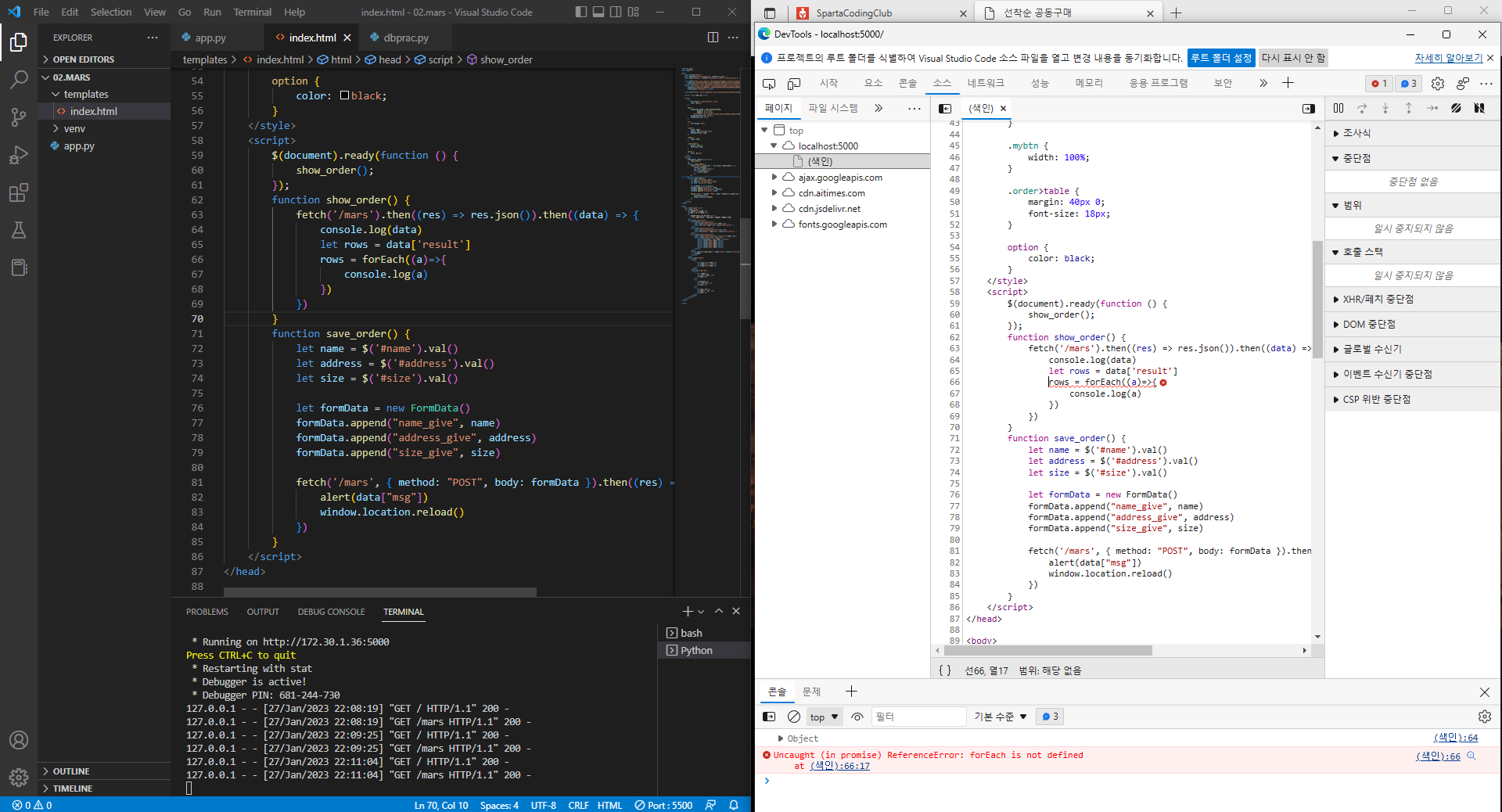Toggle device emulation in DevTools
This screenshot has width=1502, height=812.
[794, 84]
